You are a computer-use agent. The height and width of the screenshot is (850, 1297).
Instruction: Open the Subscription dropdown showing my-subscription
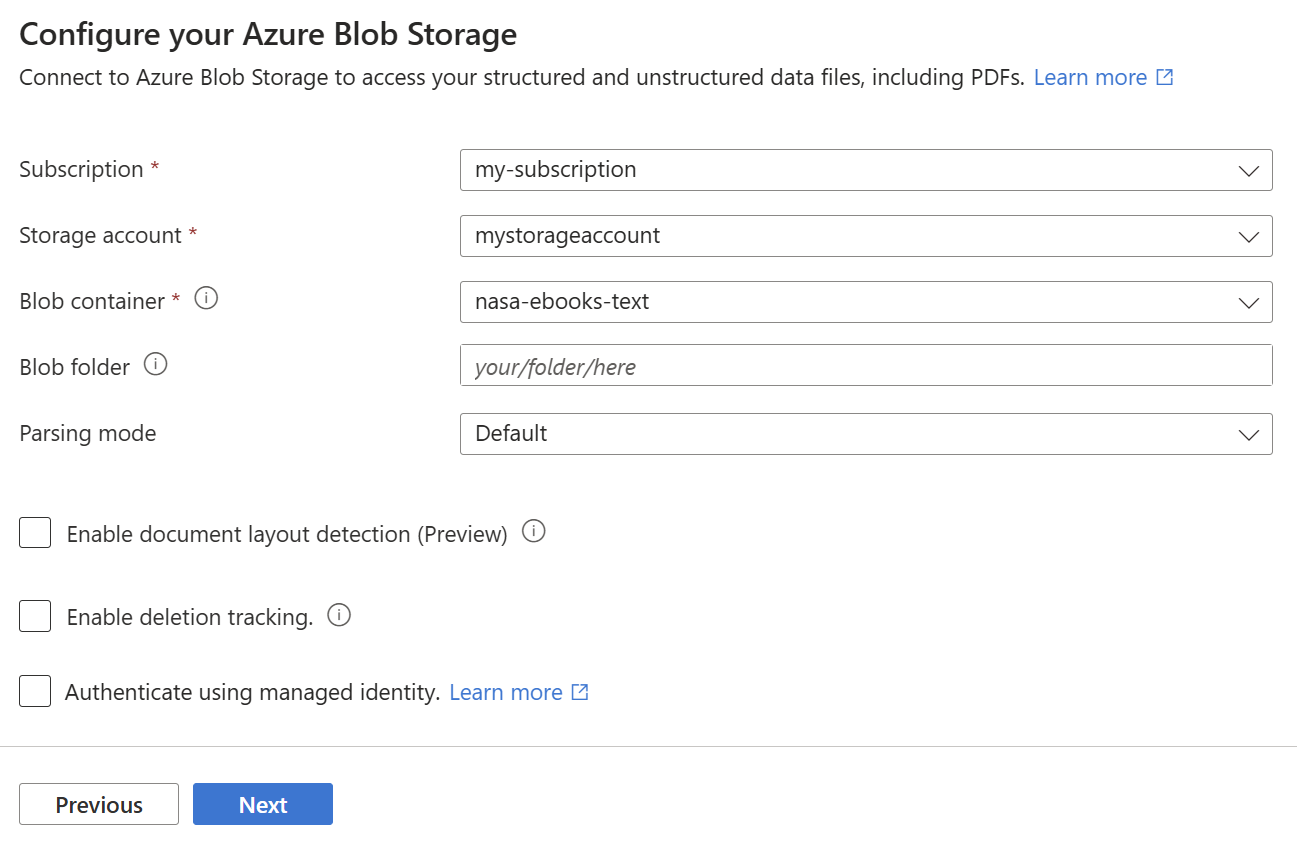pyautogui.click(x=865, y=170)
